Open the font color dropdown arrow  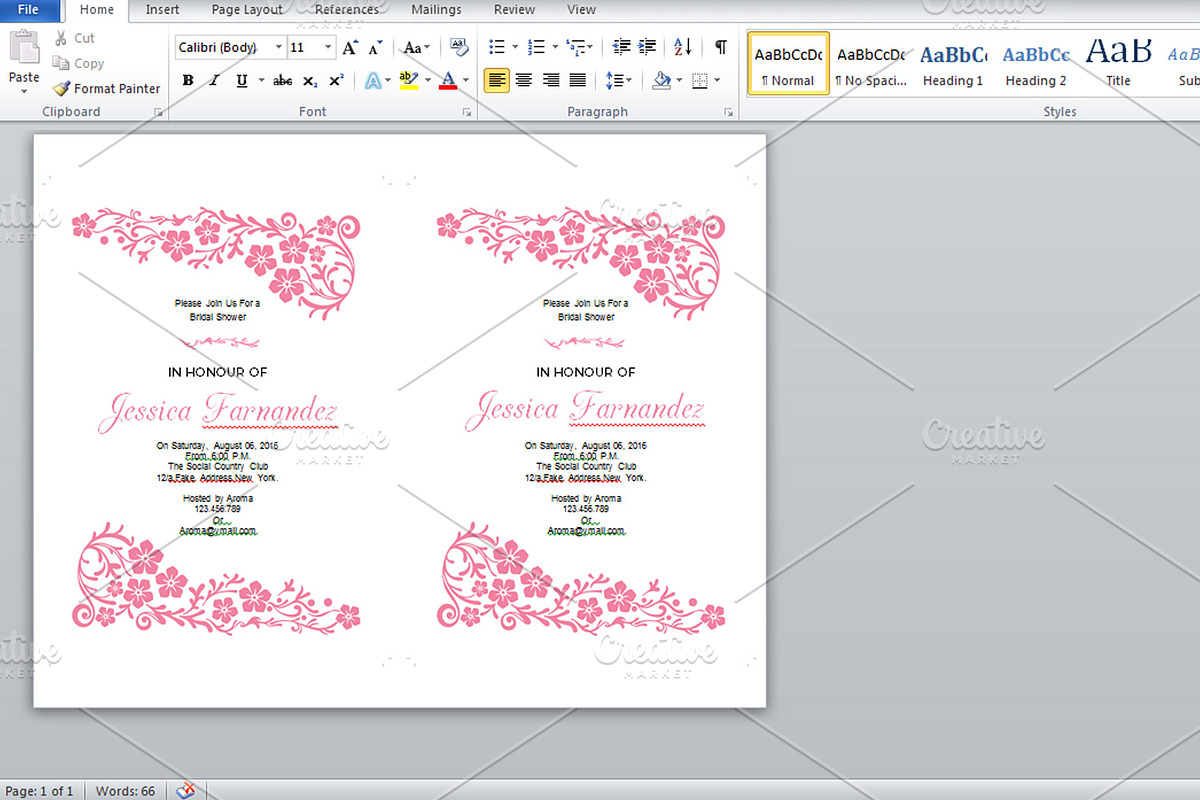(466, 80)
